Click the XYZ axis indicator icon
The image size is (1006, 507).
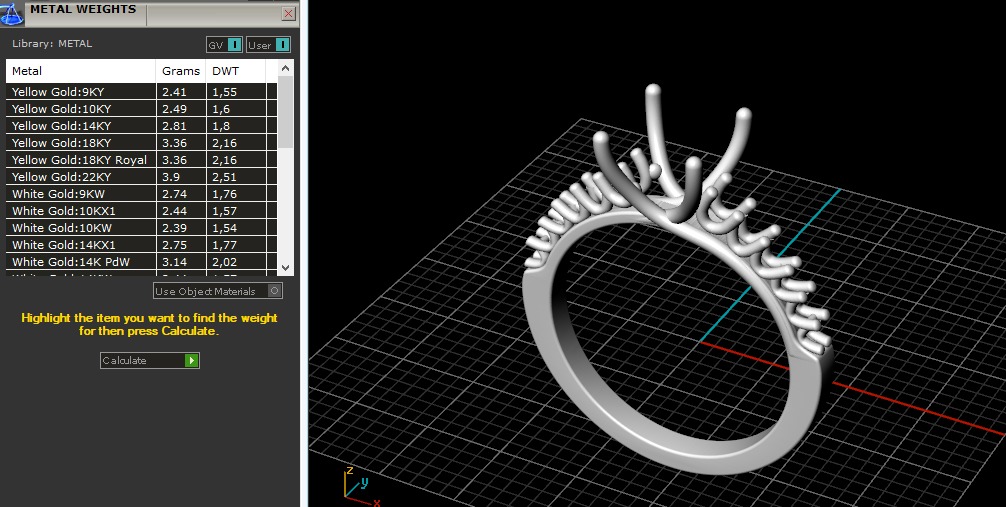(362, 486)
